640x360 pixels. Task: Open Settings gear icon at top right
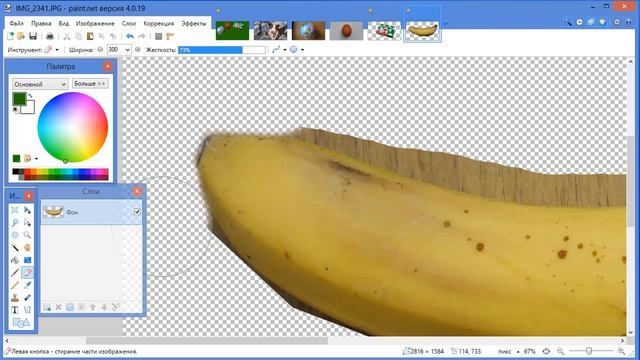click(617, 22)
